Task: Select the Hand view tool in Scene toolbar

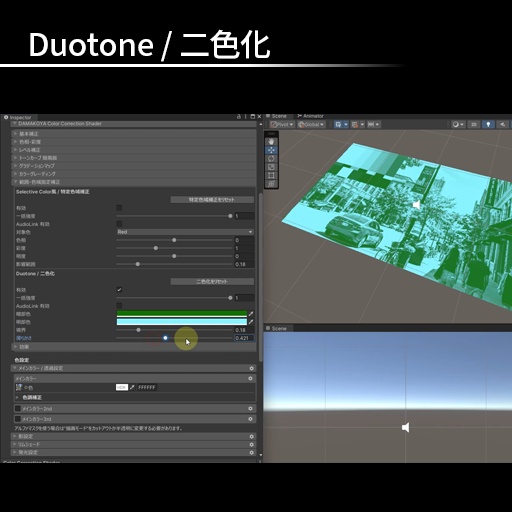Action: pos(271,142)
